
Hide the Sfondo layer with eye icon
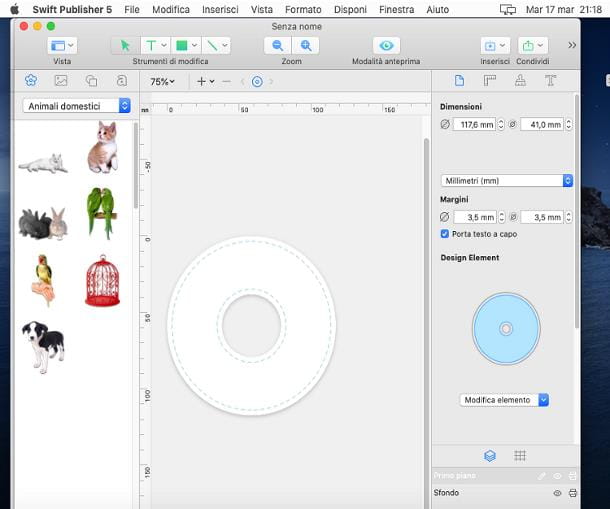(557, 493)
